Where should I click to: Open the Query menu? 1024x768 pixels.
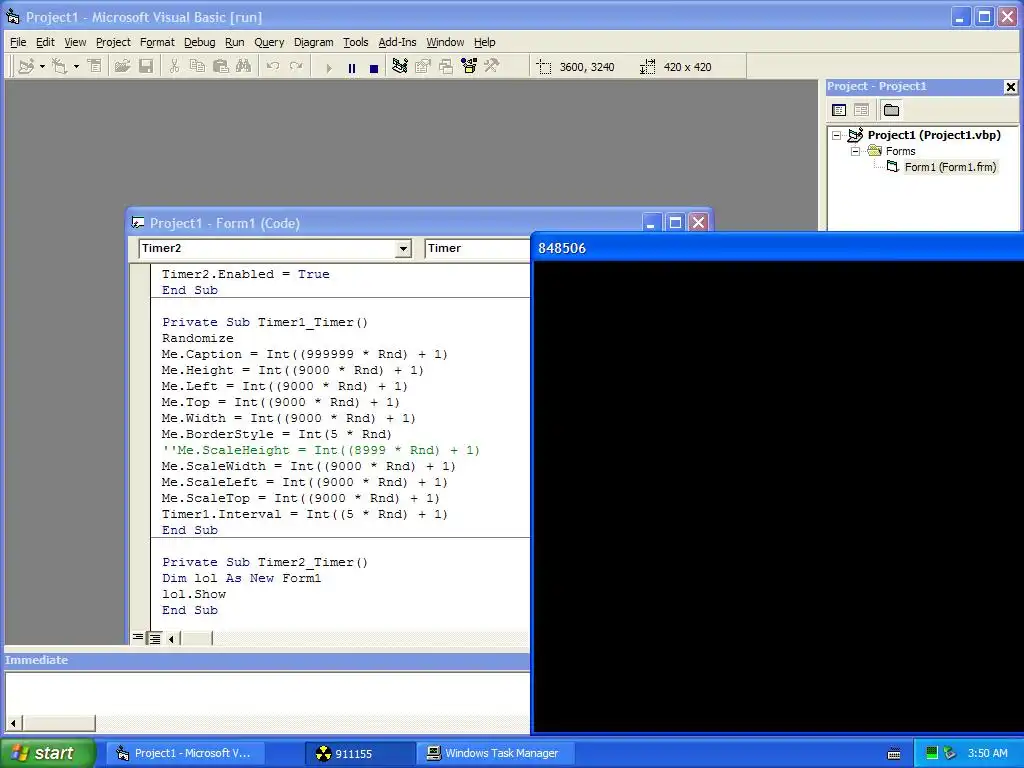tap(269, 42)
